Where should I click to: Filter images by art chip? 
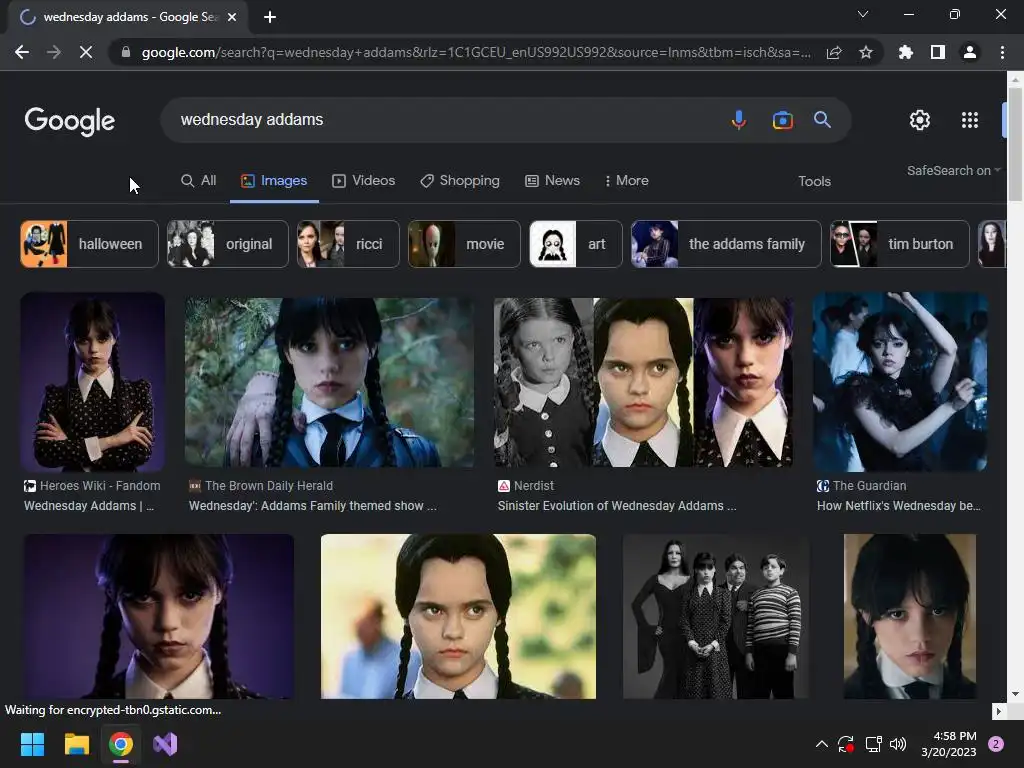coord(576,244)
